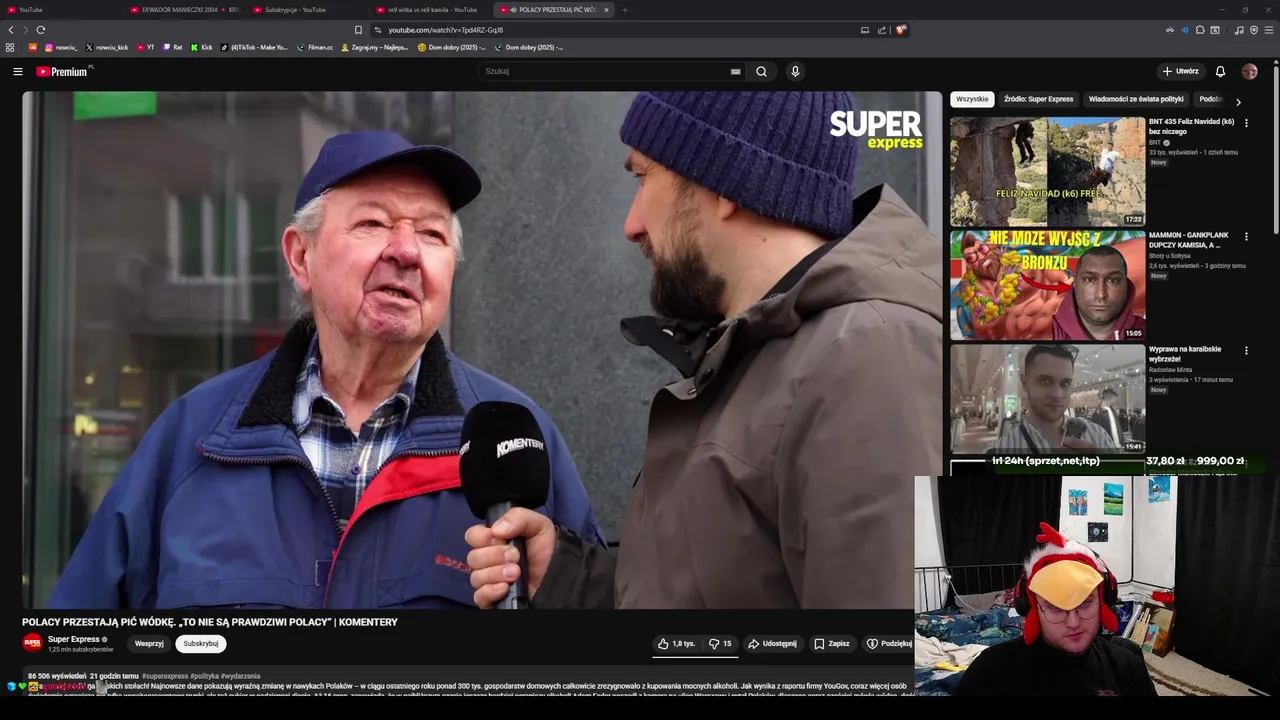
Task: Go back in browser history
Action: point(11,30)
